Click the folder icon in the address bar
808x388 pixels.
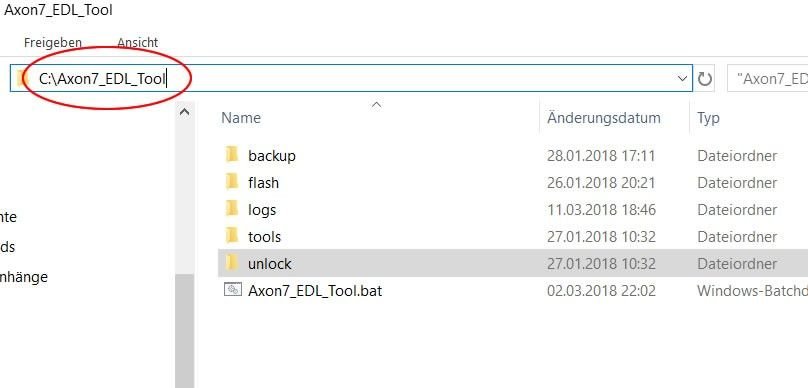pos(21,78)
